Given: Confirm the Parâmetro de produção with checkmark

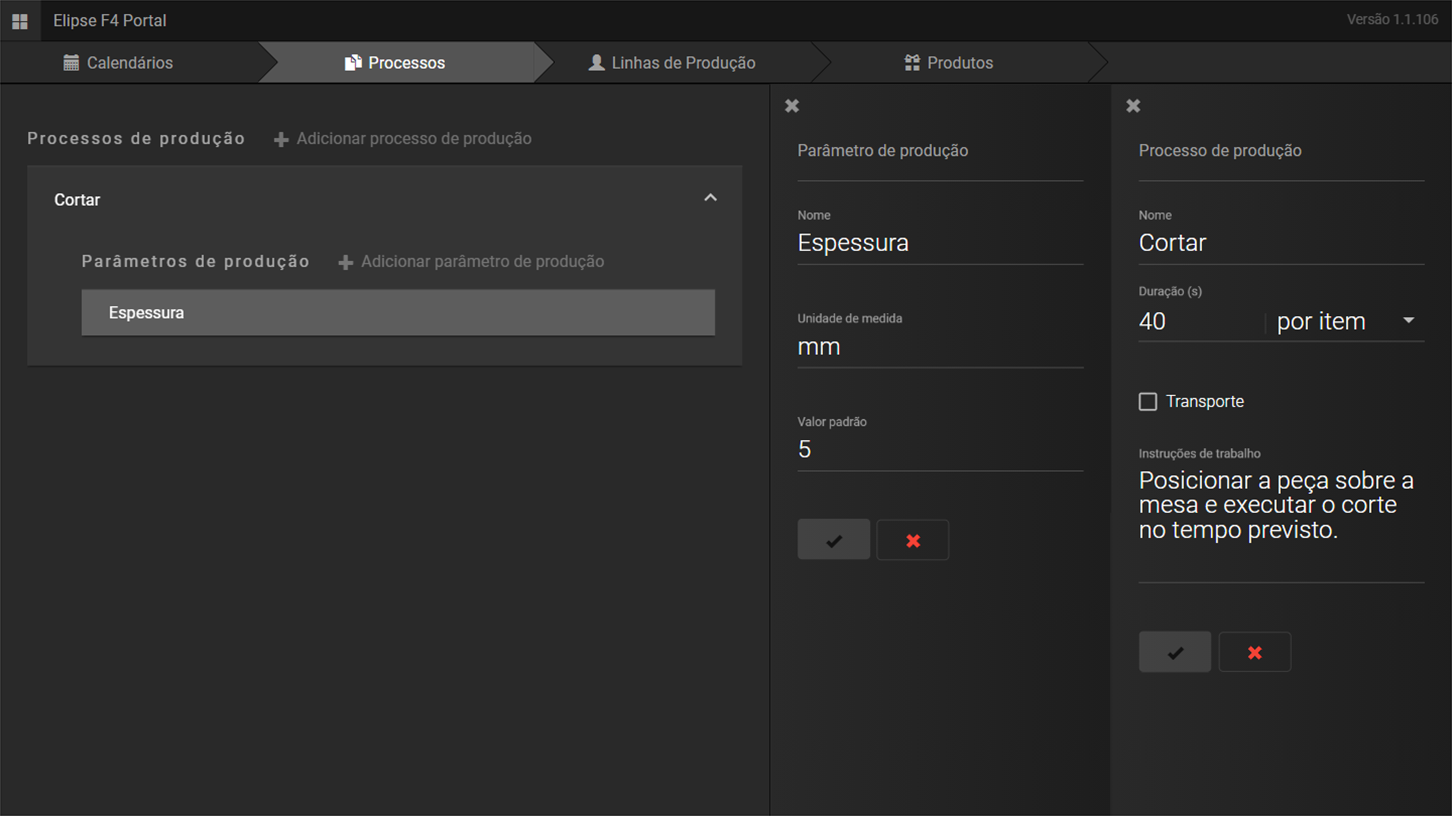Looking at the screenshot, I should pyautogui.click(x=834, y=540).
